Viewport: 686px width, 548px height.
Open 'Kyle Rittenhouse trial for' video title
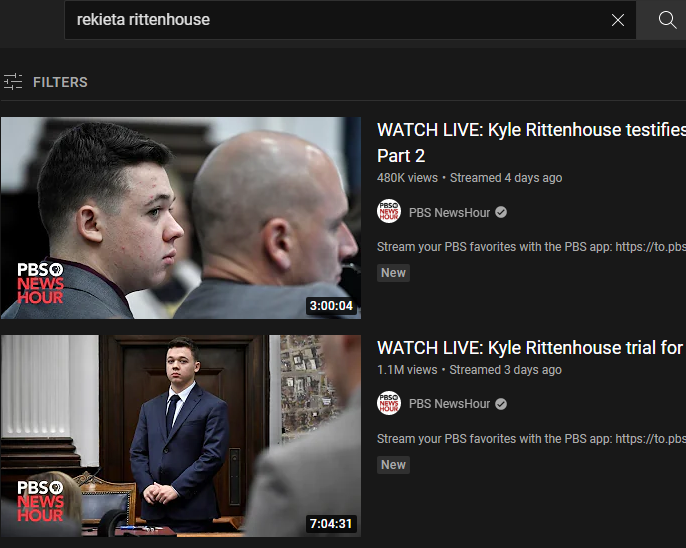(531, 348)
